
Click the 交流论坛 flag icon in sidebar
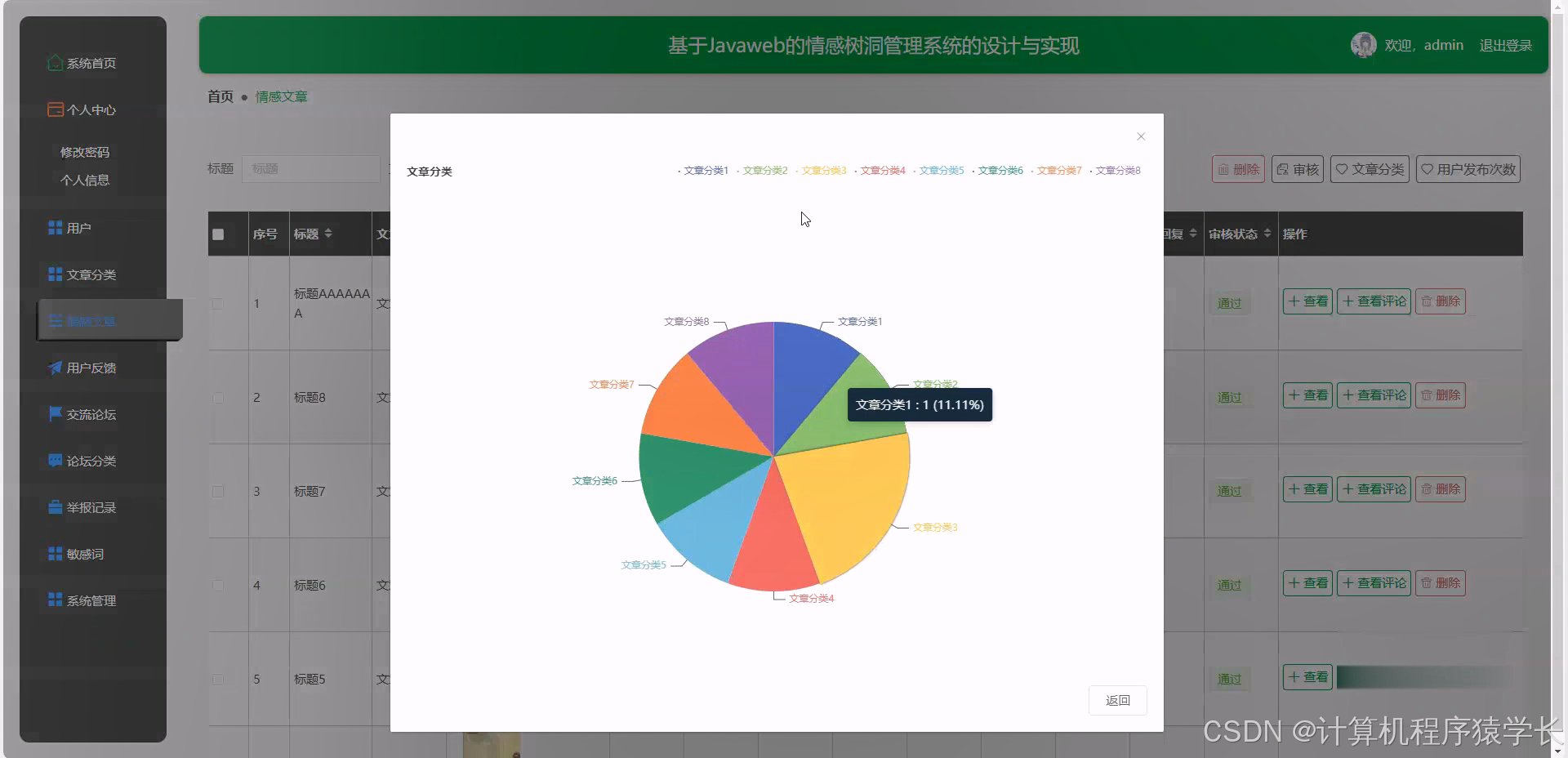tap(54, 414)
